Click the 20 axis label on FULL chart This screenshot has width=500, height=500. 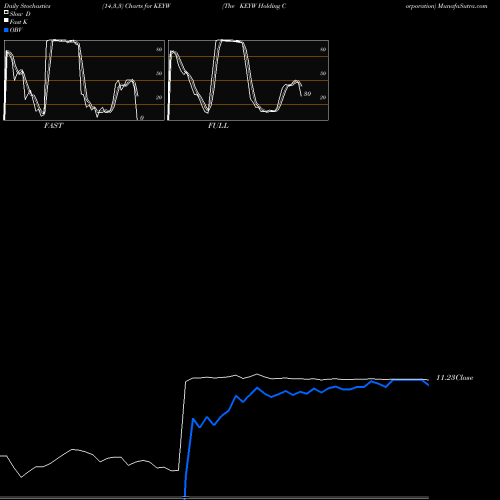coord(323,97)
